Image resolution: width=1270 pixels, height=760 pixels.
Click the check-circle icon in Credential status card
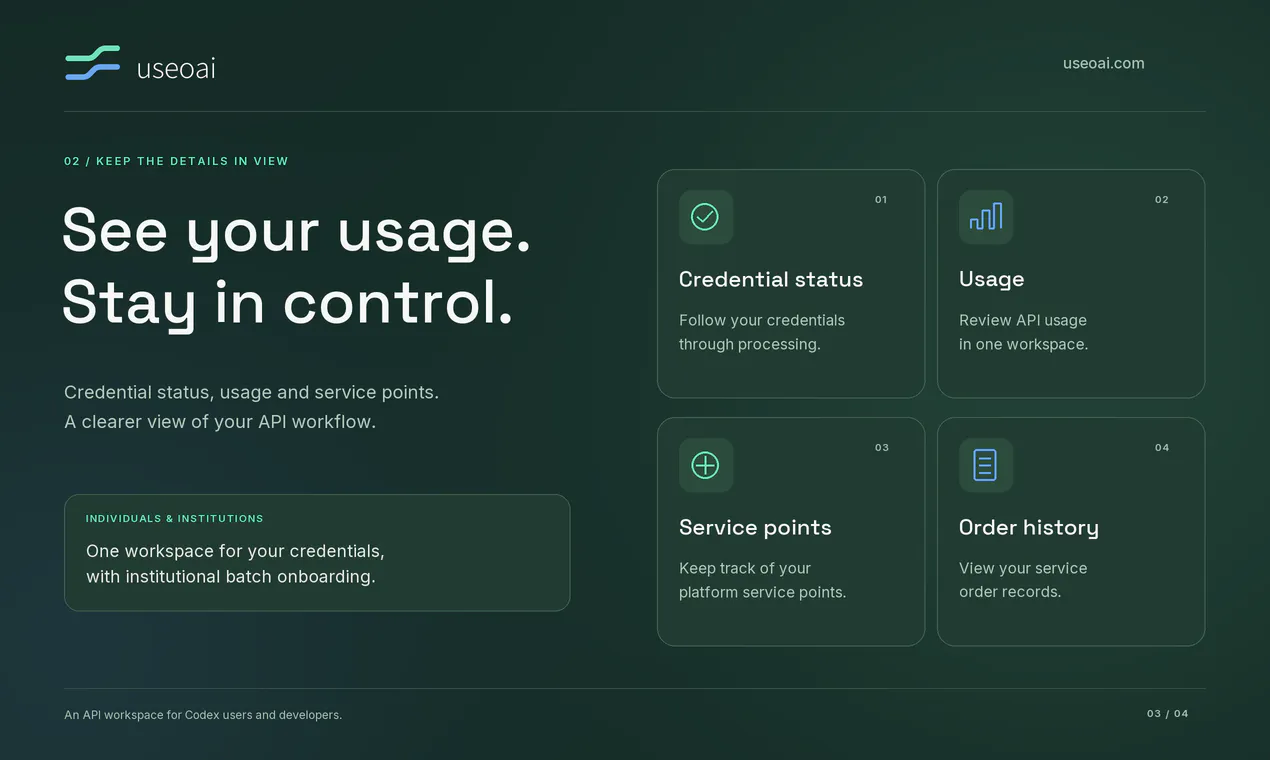(x=705, y=217)
